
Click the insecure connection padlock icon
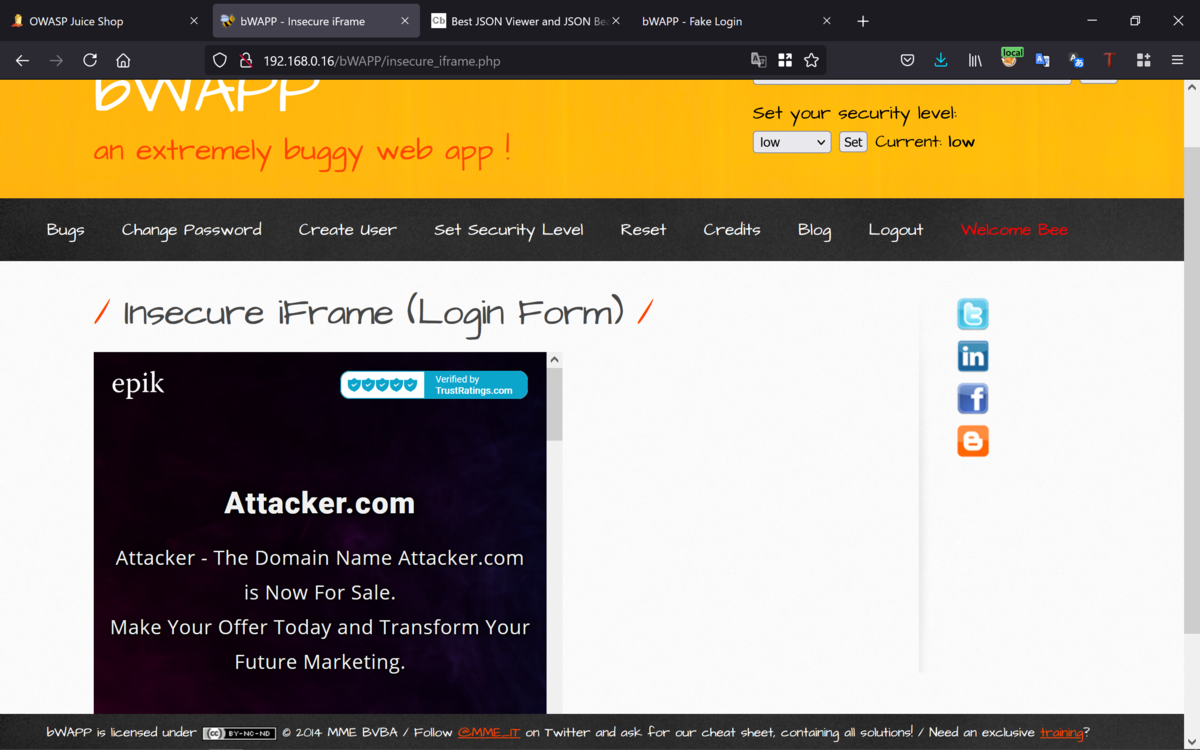coord(245,61)
